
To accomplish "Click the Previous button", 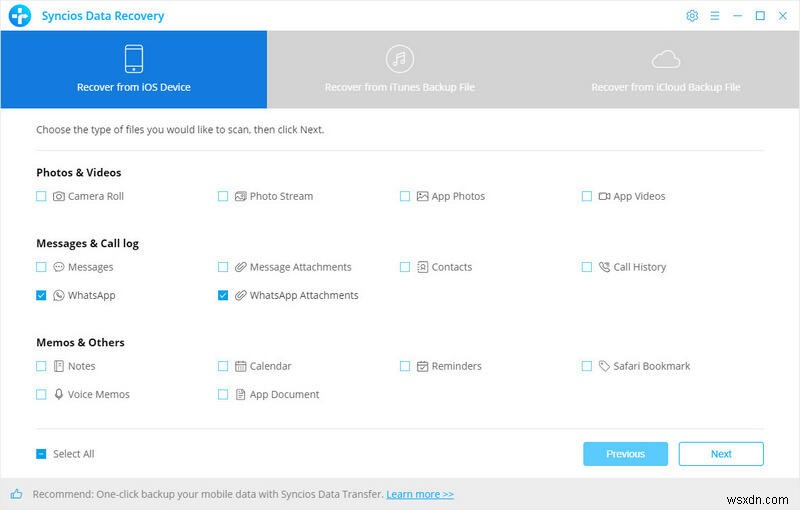I will (x=626, y=454).
